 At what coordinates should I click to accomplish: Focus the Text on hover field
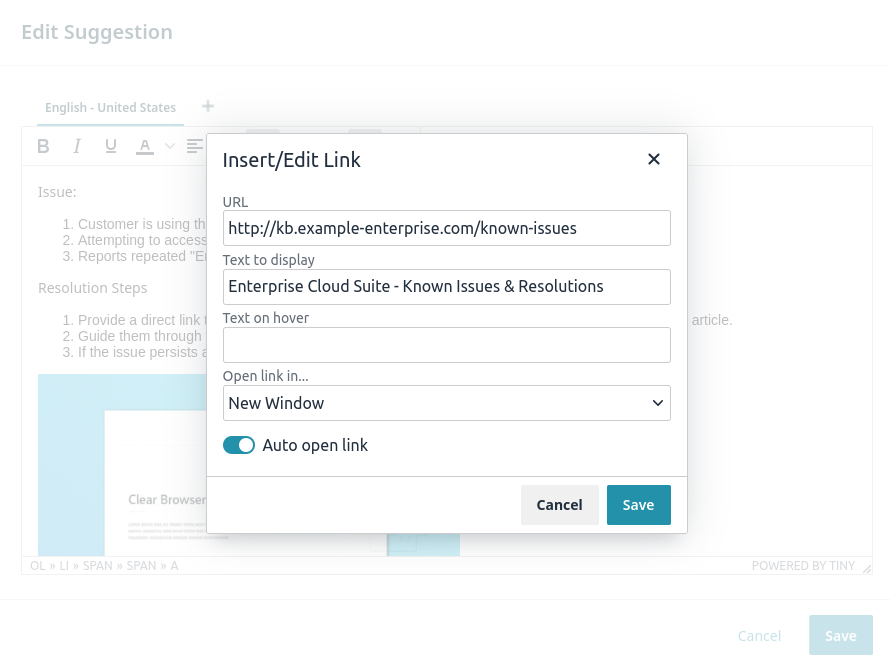(x=446, y=345)
